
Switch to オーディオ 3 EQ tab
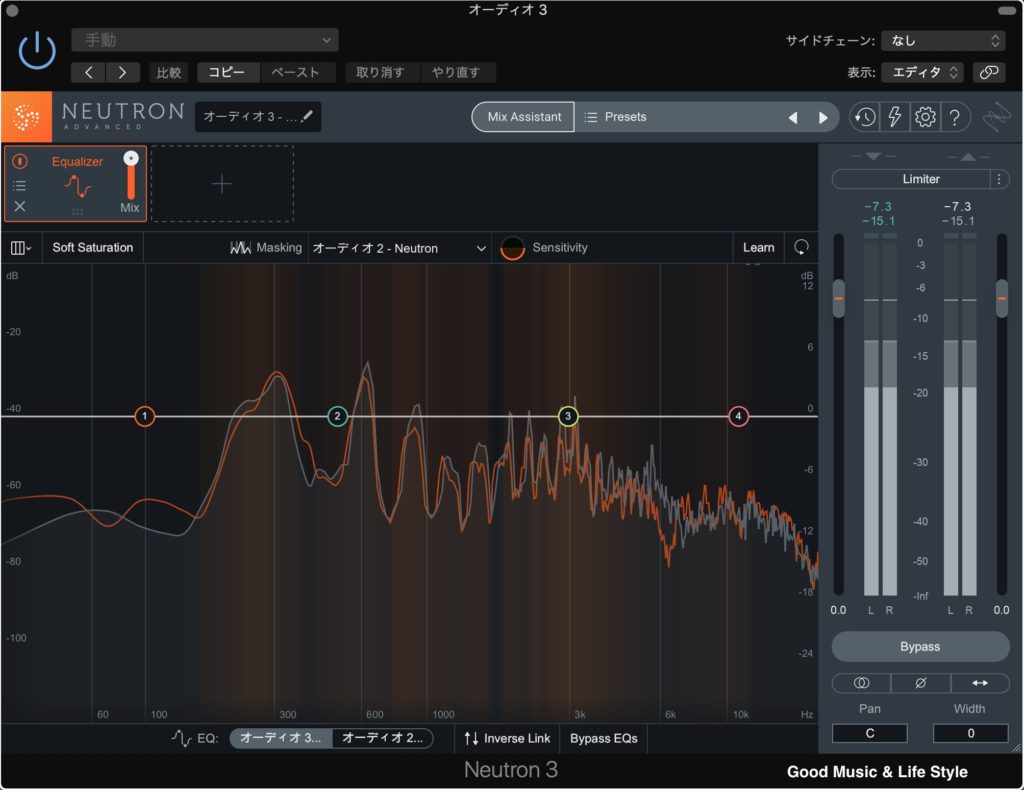point(281,738)
